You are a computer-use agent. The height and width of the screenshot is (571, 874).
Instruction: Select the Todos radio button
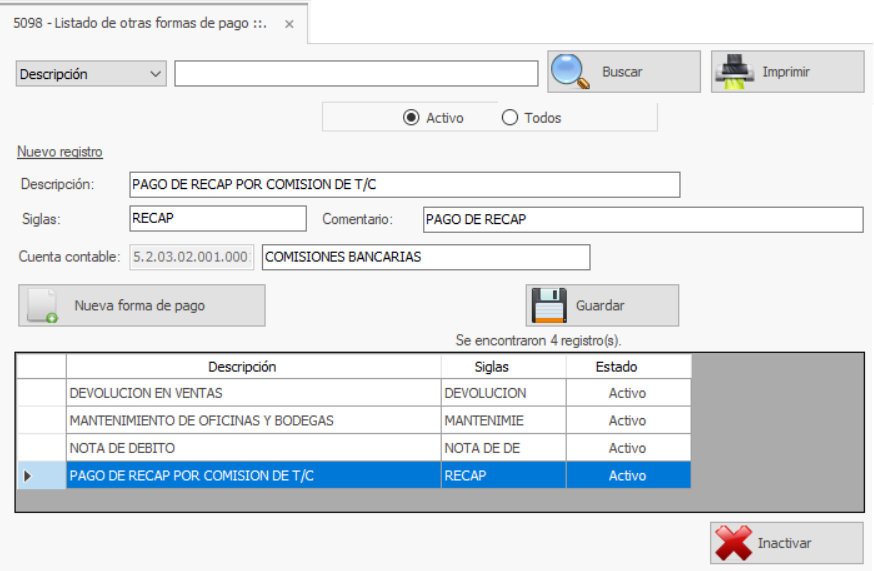(510, 118)
